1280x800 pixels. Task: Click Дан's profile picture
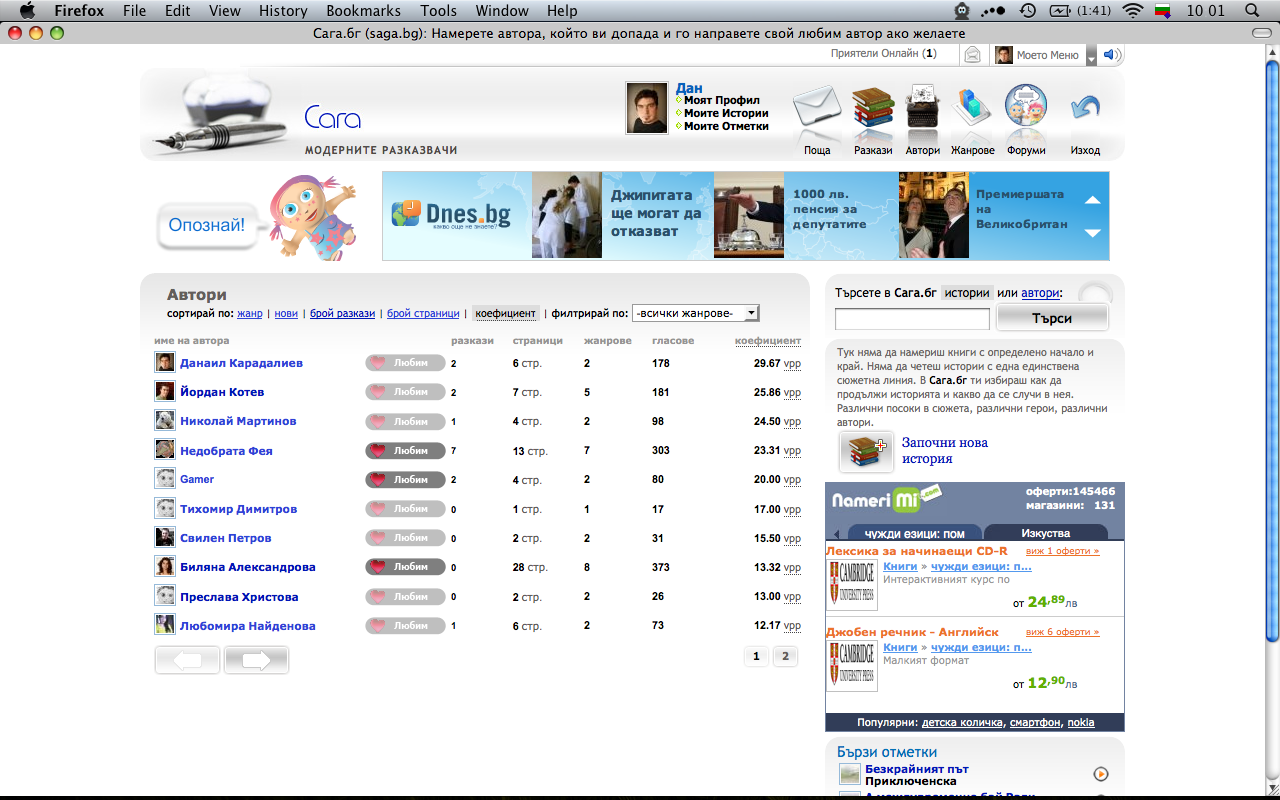pos(647,108)
